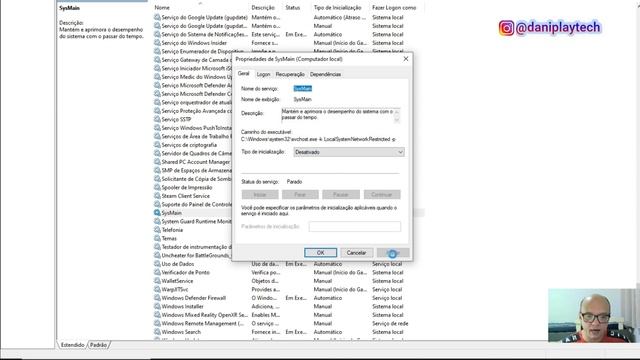Confirm with the OK button
Image resolution: width=640 pixels, height=360 pixels.
tap(320, 253)
